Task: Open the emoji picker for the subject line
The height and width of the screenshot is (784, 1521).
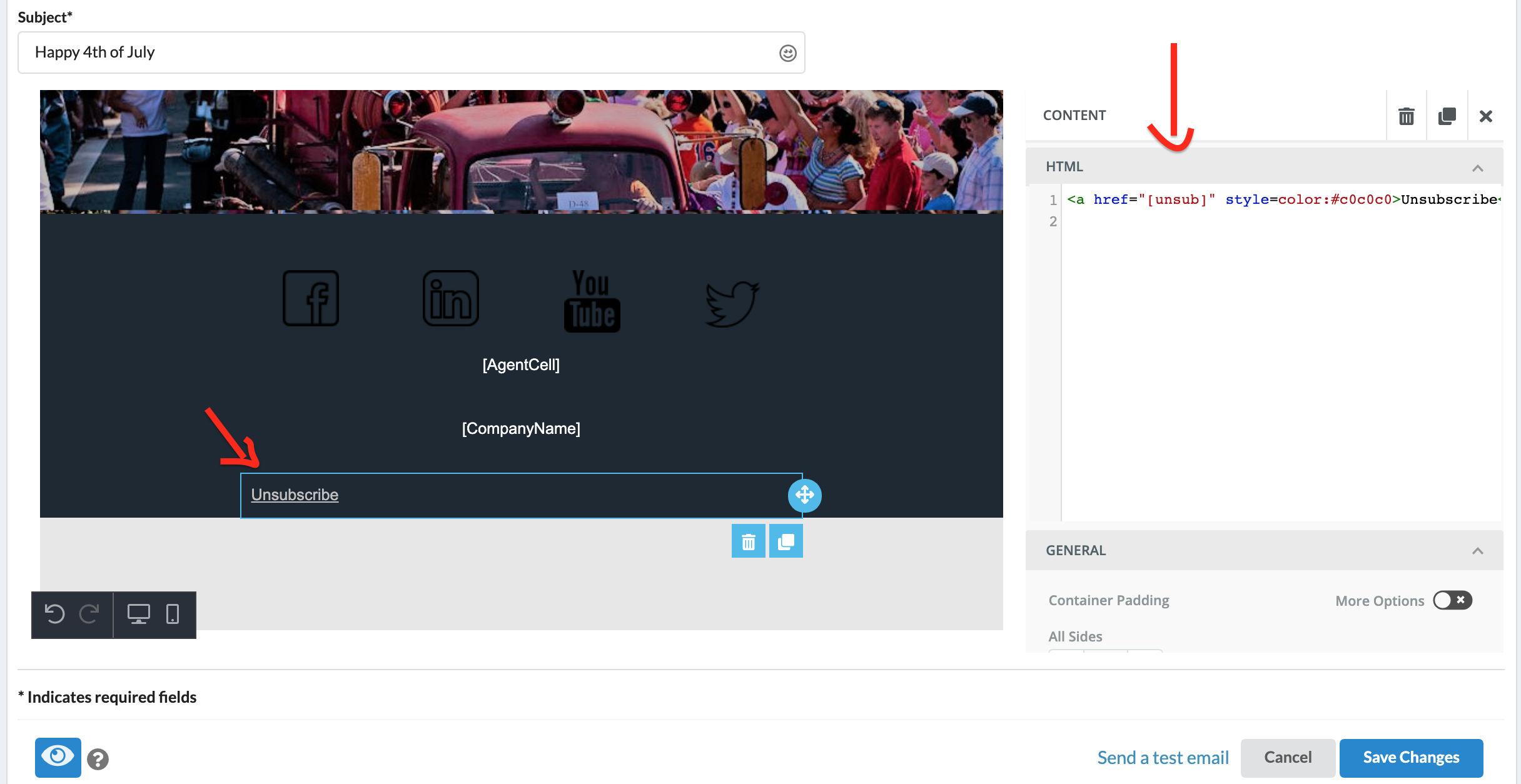Action: (787, 53)
